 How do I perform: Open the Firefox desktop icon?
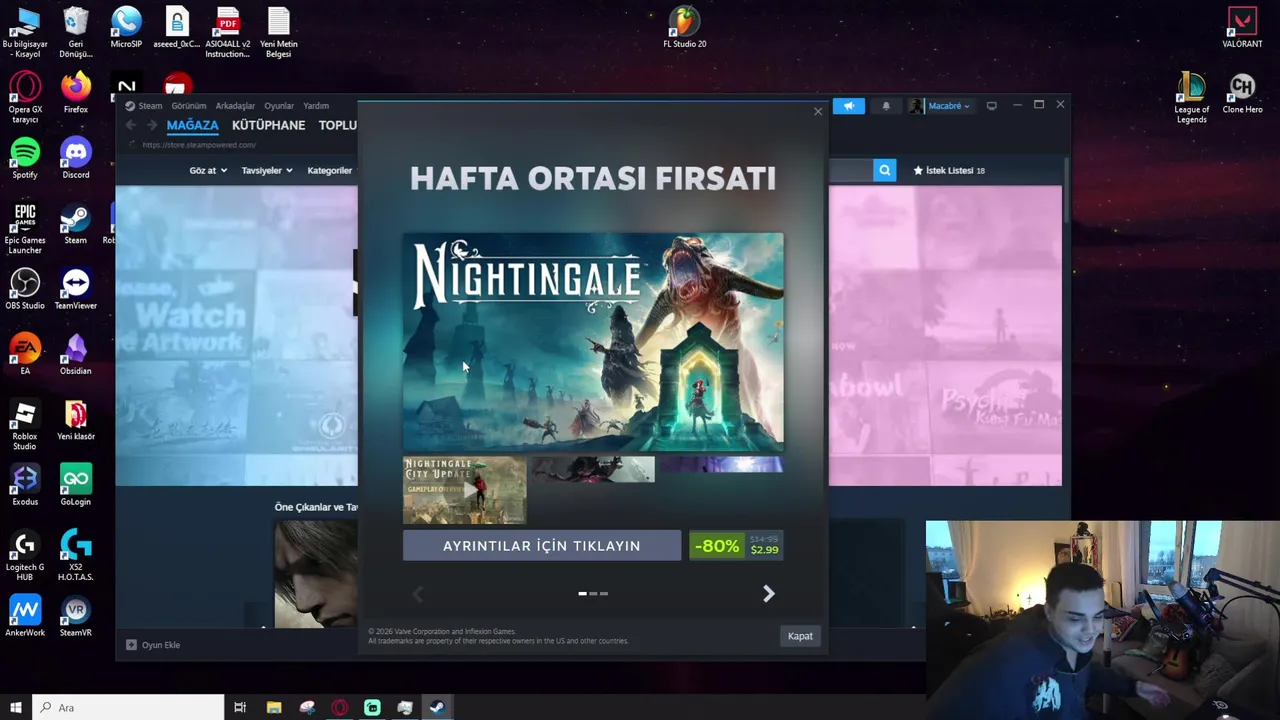[x=75, y=93]
